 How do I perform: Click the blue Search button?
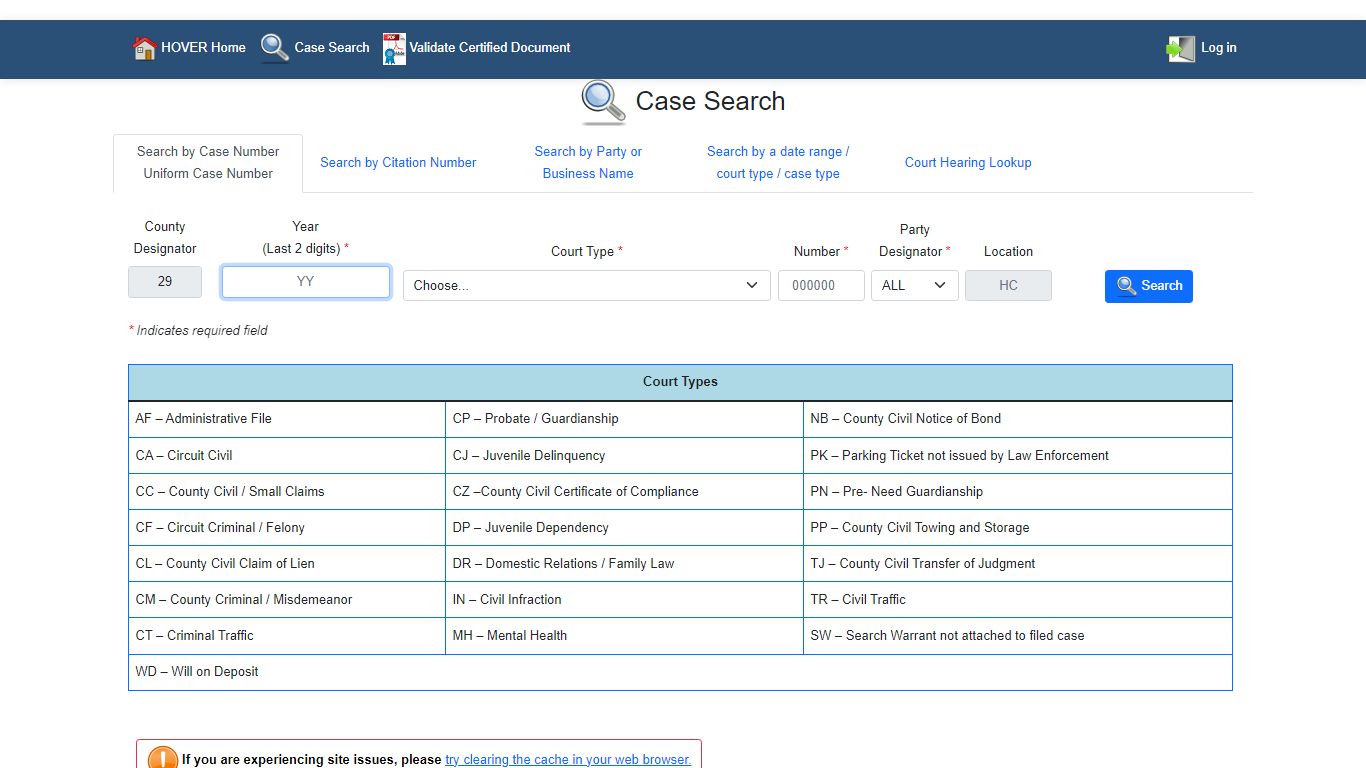[x=1149, y=286]
